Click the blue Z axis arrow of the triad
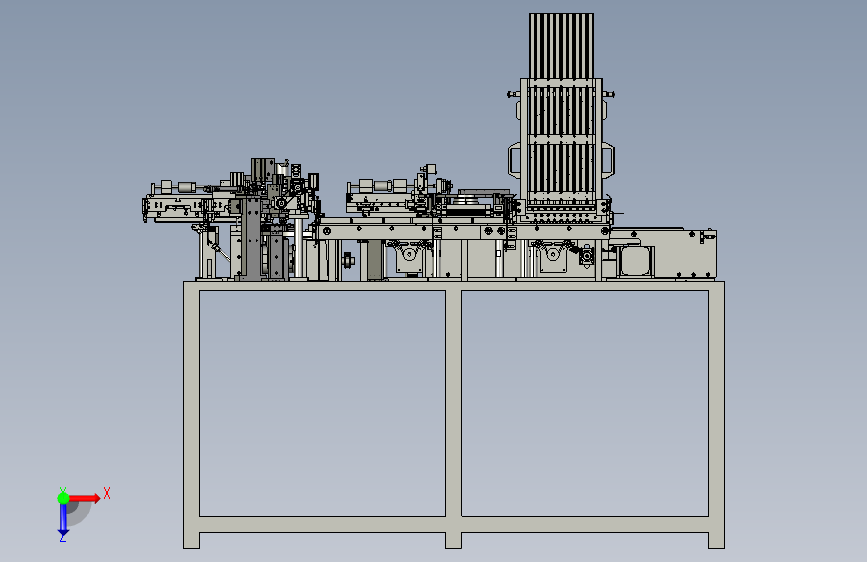Viewport: 867px width, 562px height. [x=63, y=520]
